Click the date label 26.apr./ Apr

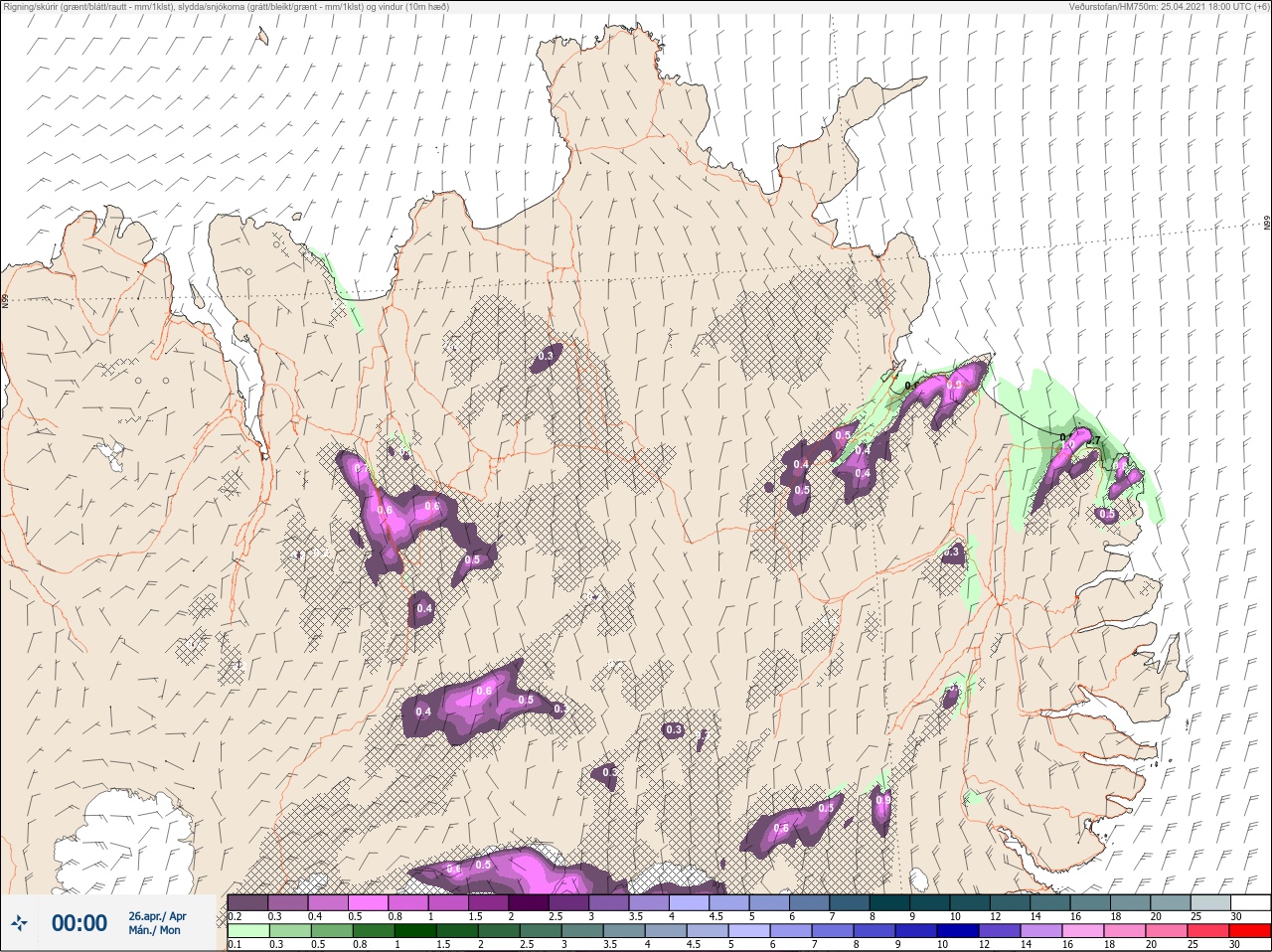(x=157, y=915)
